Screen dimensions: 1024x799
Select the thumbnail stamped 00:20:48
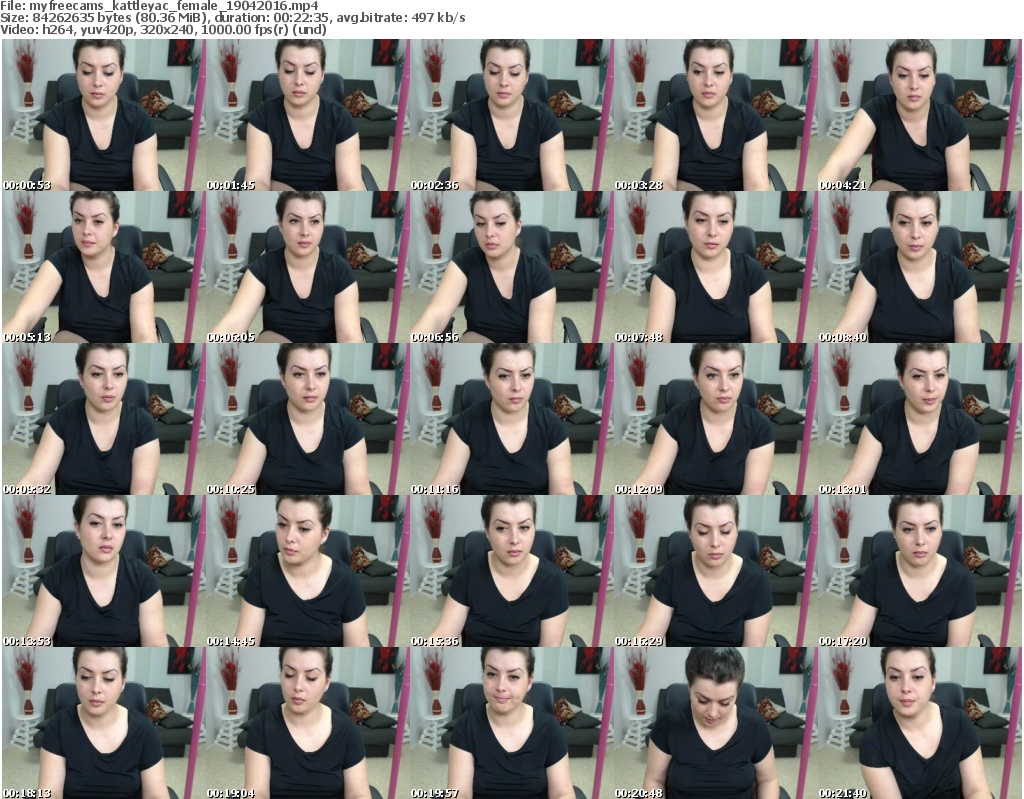[x=715, y=723]
